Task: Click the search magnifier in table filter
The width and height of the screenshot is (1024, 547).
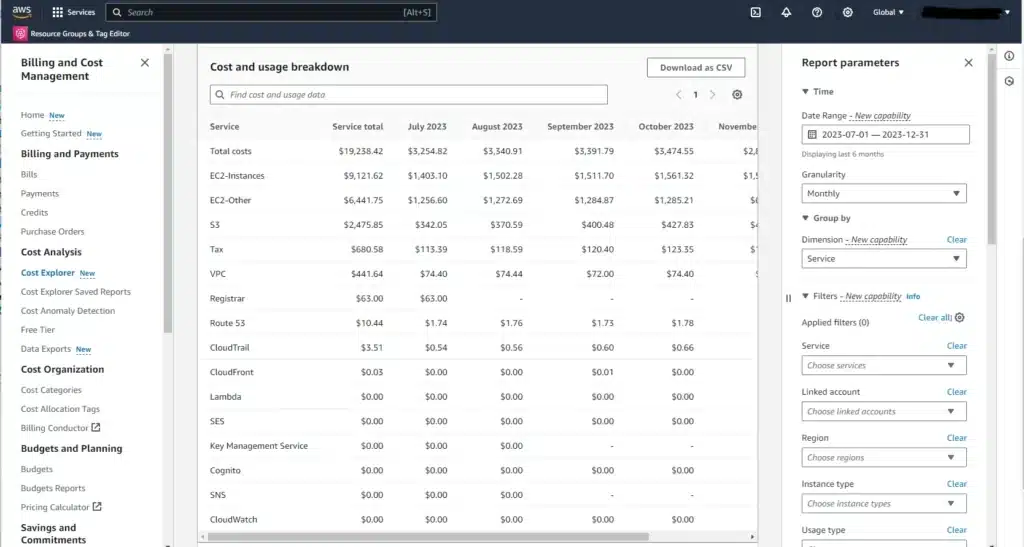Action: coord(220,95)
